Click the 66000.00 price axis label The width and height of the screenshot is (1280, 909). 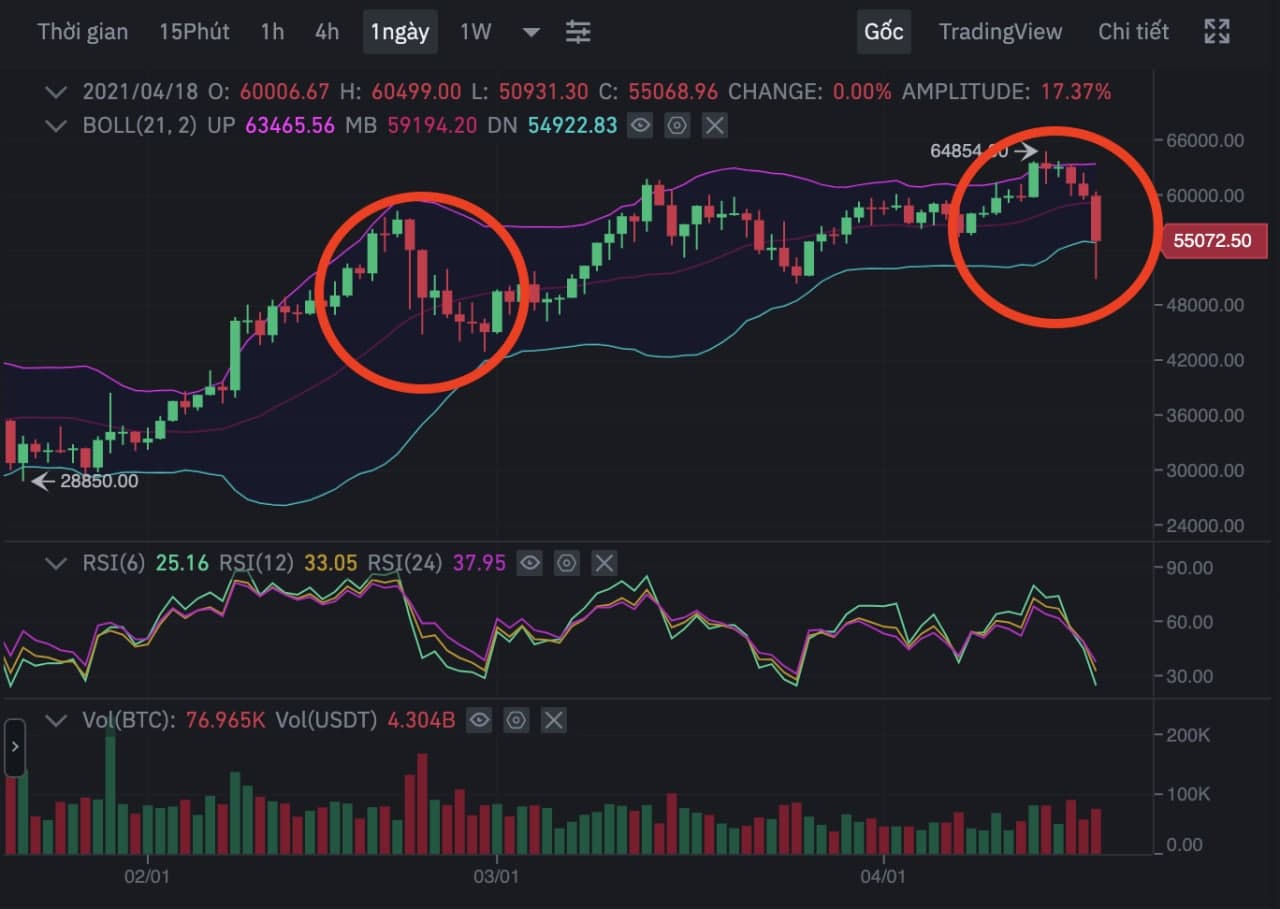tap(1205, 140)
